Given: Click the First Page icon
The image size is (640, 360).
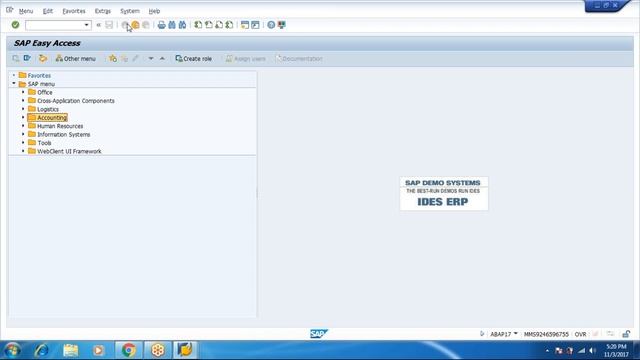Looking at the screenshot, I should (x=198, y=25).
